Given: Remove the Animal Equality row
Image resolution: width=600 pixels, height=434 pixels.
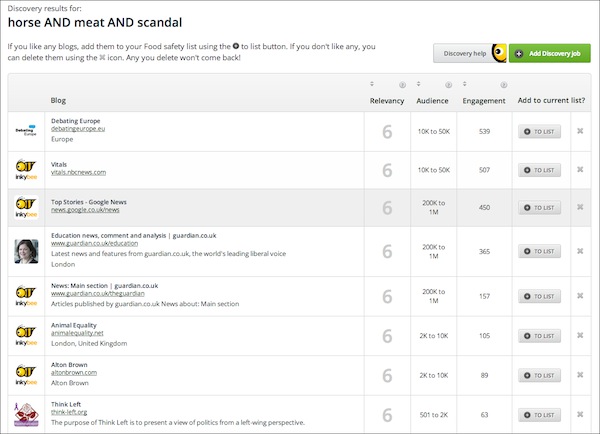Looking at the screenshot, I should (580, 336).
